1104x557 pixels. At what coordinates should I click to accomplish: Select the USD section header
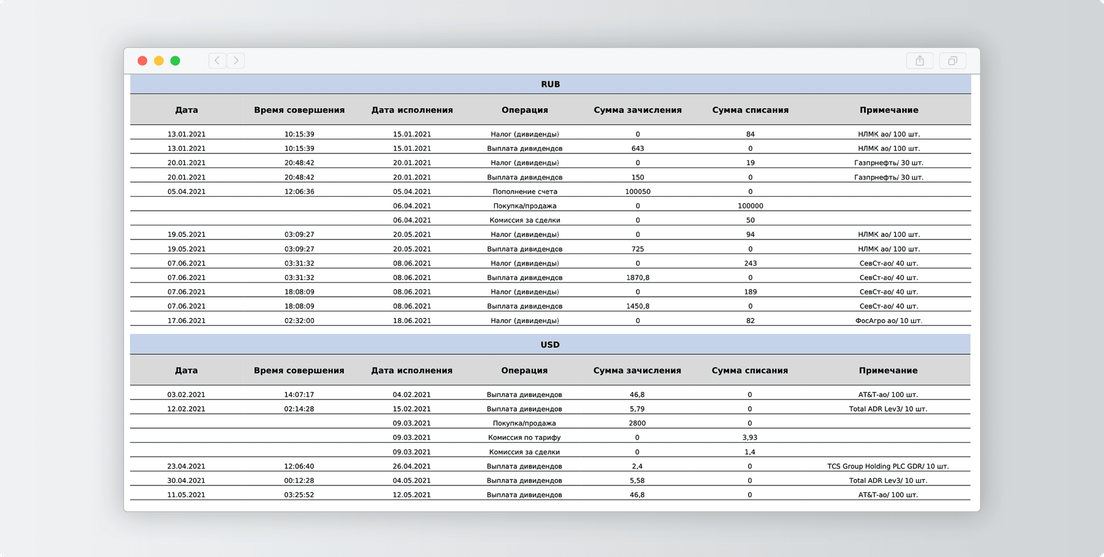click(x=551, y=344)
